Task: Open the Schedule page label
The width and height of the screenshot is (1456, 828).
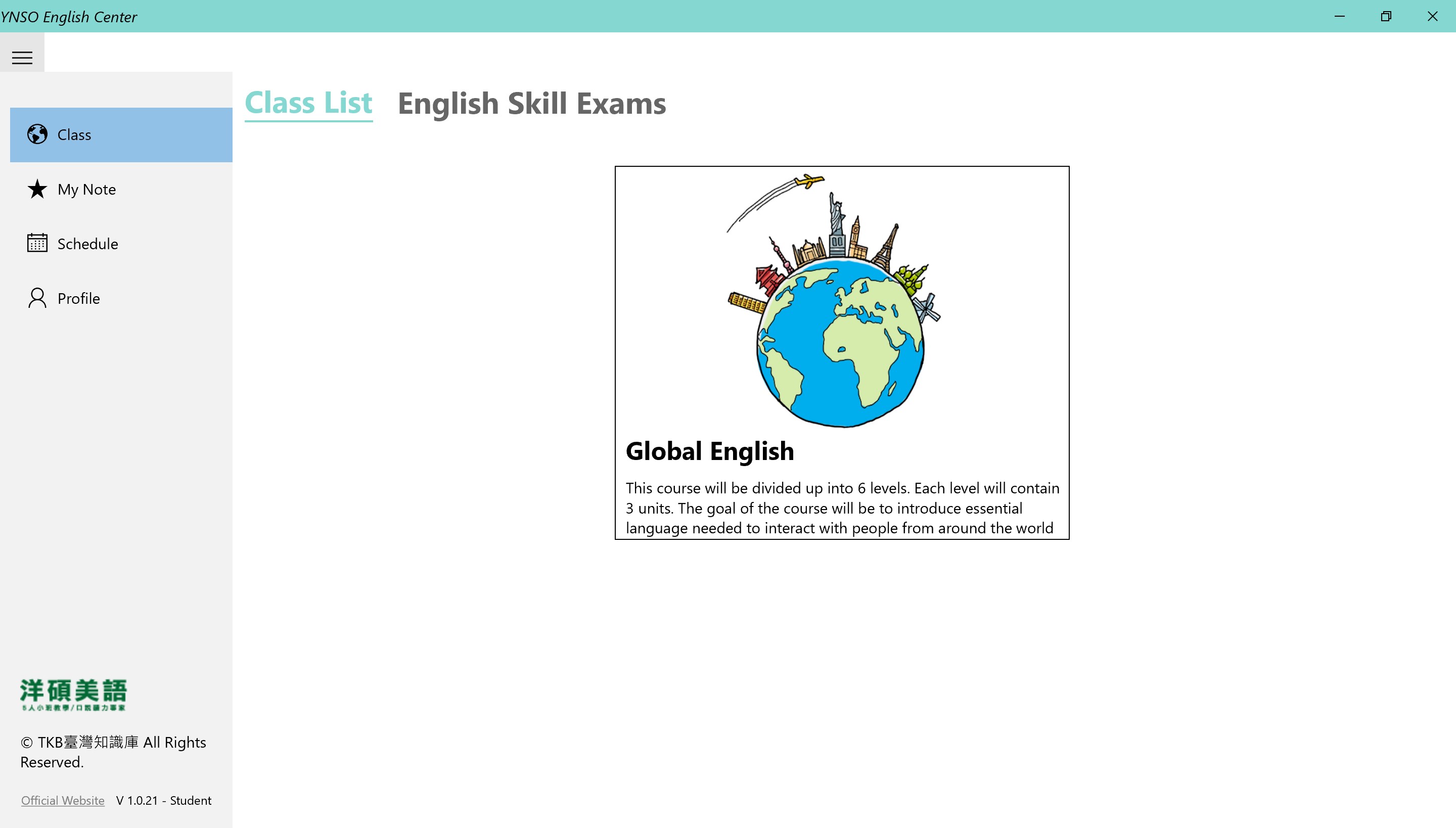Action: coord(87,244)
